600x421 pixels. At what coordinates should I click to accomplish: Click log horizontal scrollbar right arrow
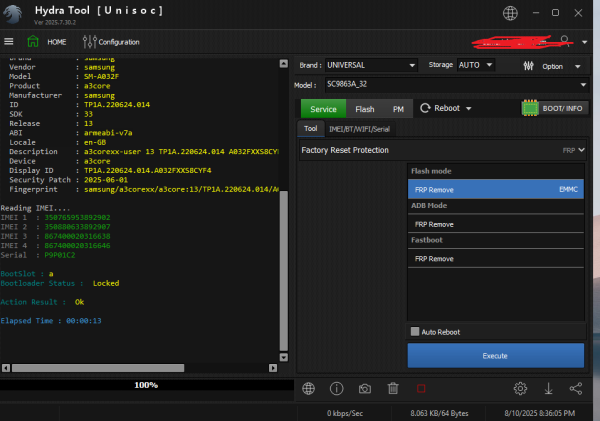click(273, 368)
